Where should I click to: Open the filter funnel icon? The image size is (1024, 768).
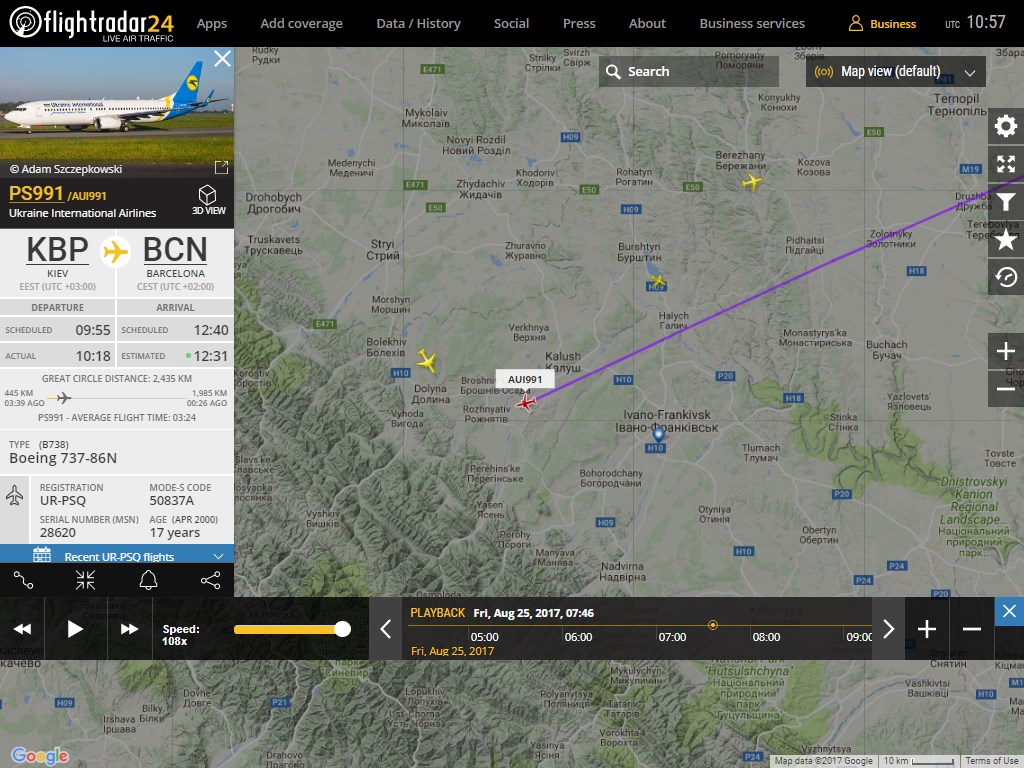(x=1006, y=202)
